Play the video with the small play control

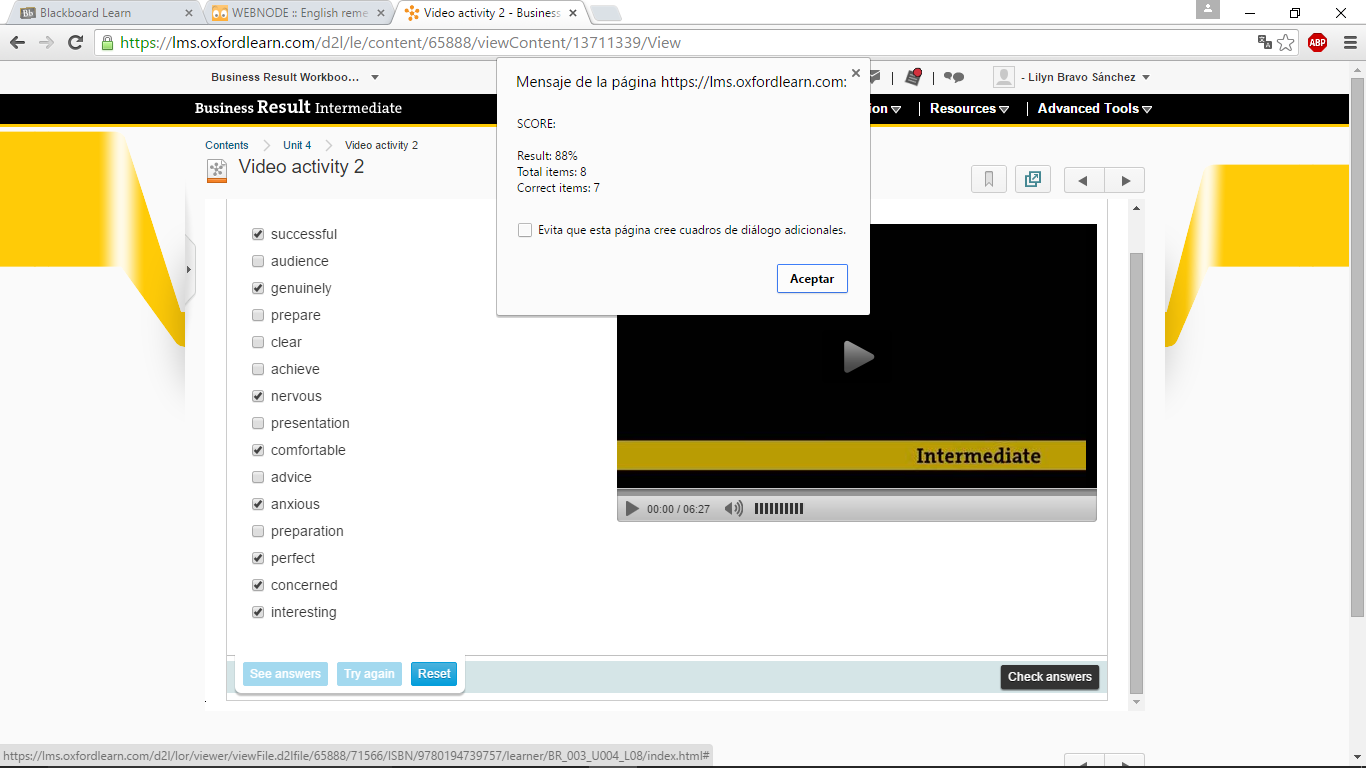(x=631, y=509)
